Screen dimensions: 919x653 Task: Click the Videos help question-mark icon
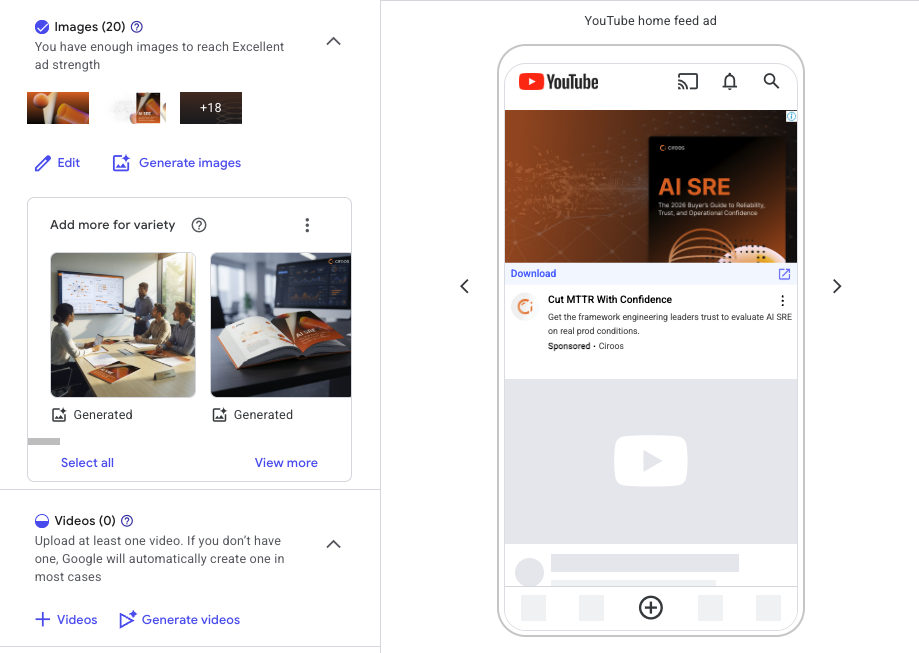(x=127, y=521)
